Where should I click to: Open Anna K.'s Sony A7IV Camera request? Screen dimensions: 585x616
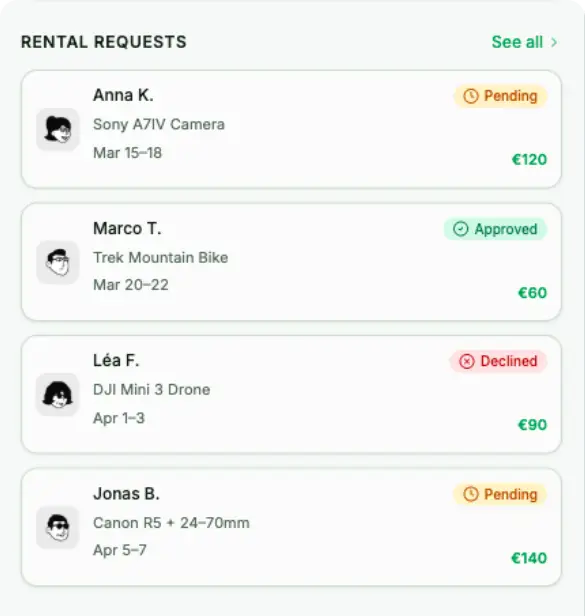click(x=291, y=130)
